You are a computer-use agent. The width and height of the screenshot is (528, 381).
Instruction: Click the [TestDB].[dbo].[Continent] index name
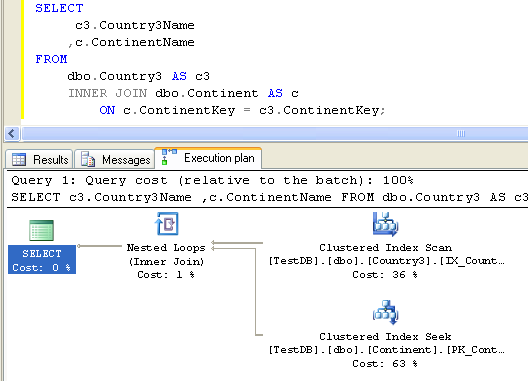pos(387,350)
